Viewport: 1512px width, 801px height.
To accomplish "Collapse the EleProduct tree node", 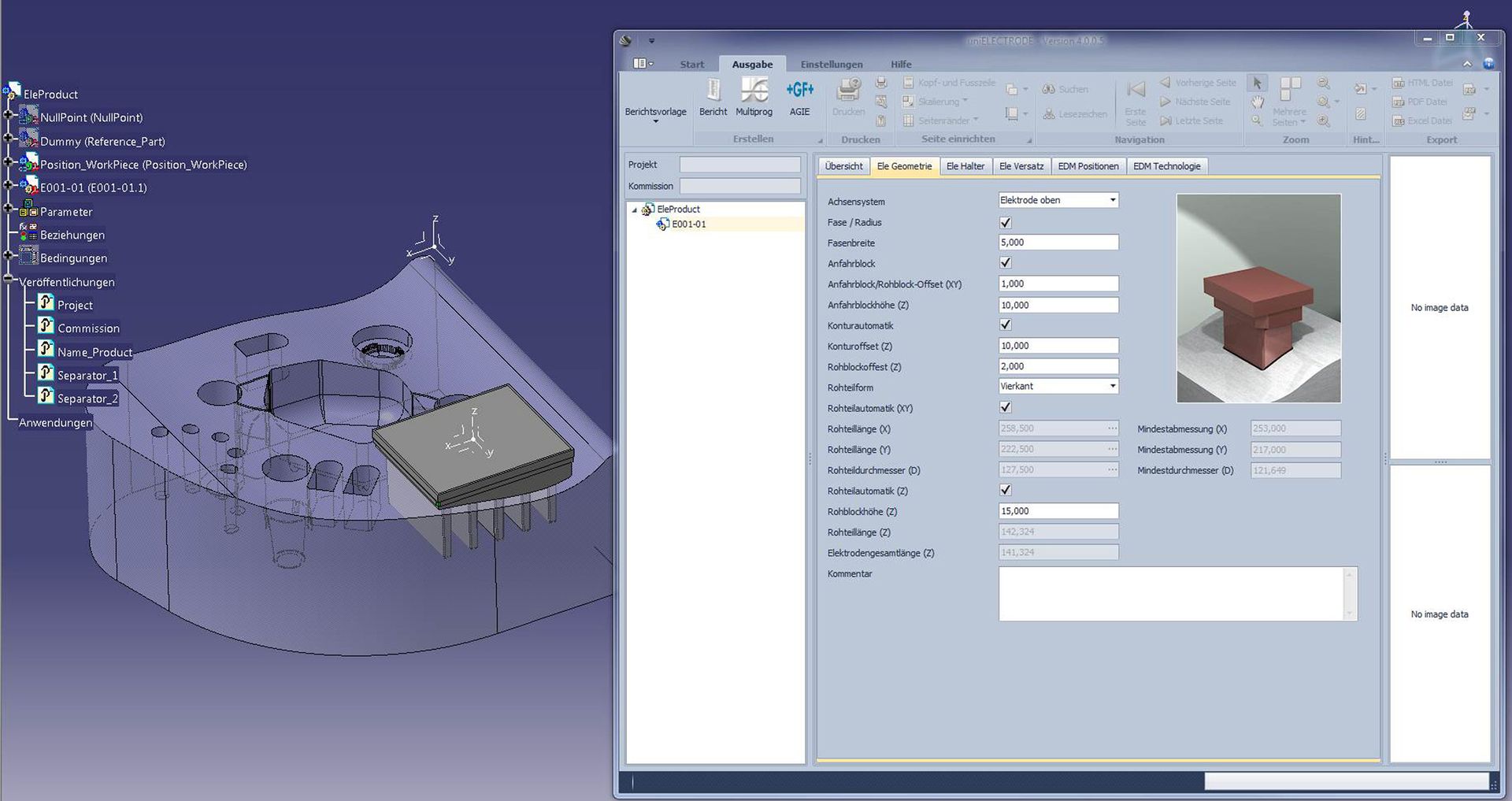I will tap(635, 210).
